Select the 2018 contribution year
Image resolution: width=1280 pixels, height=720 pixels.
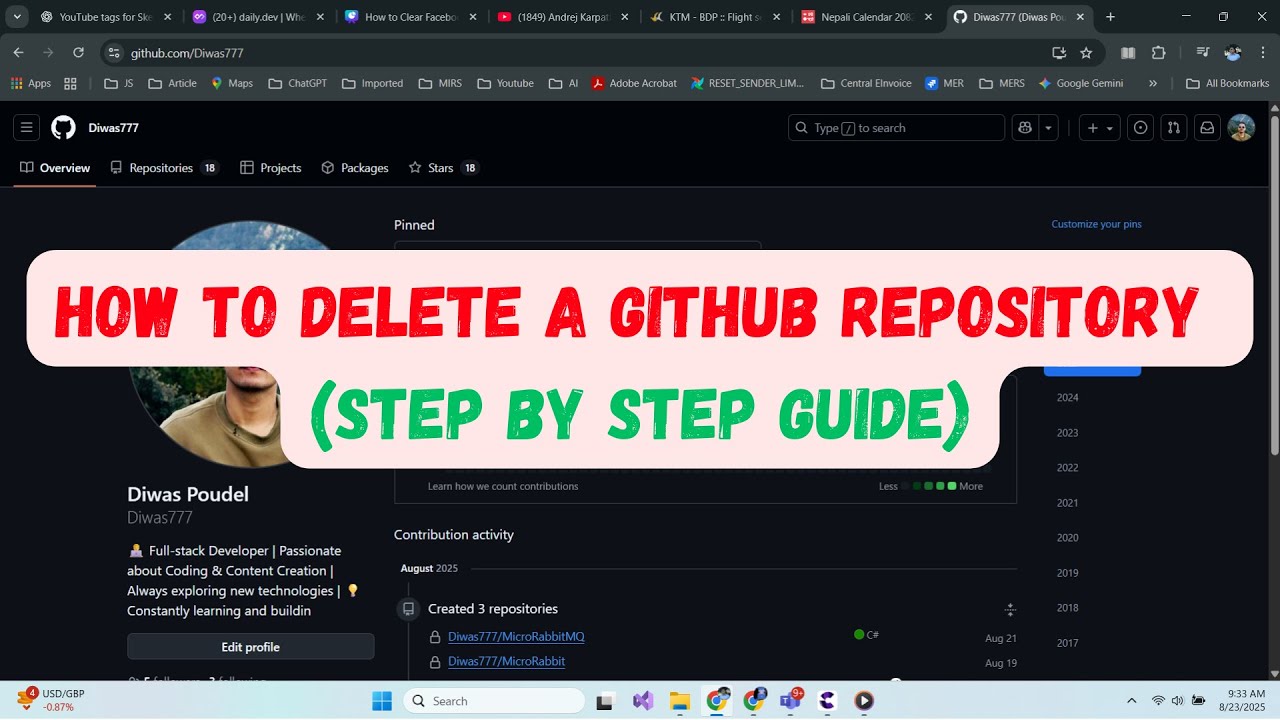click(x=1067, y=607)
